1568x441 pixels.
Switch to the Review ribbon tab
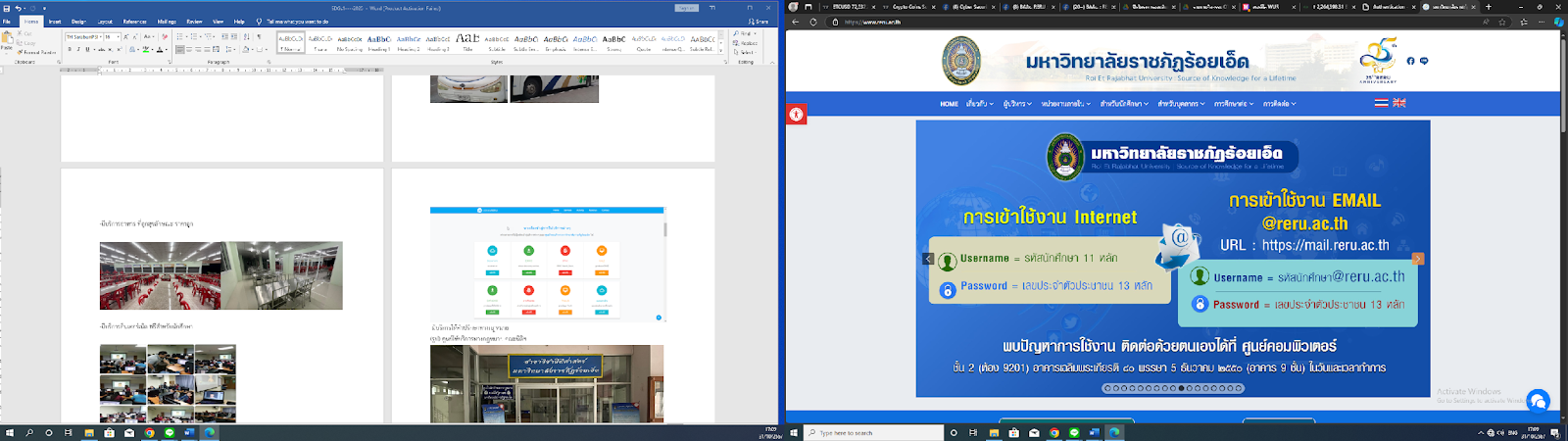194,22
